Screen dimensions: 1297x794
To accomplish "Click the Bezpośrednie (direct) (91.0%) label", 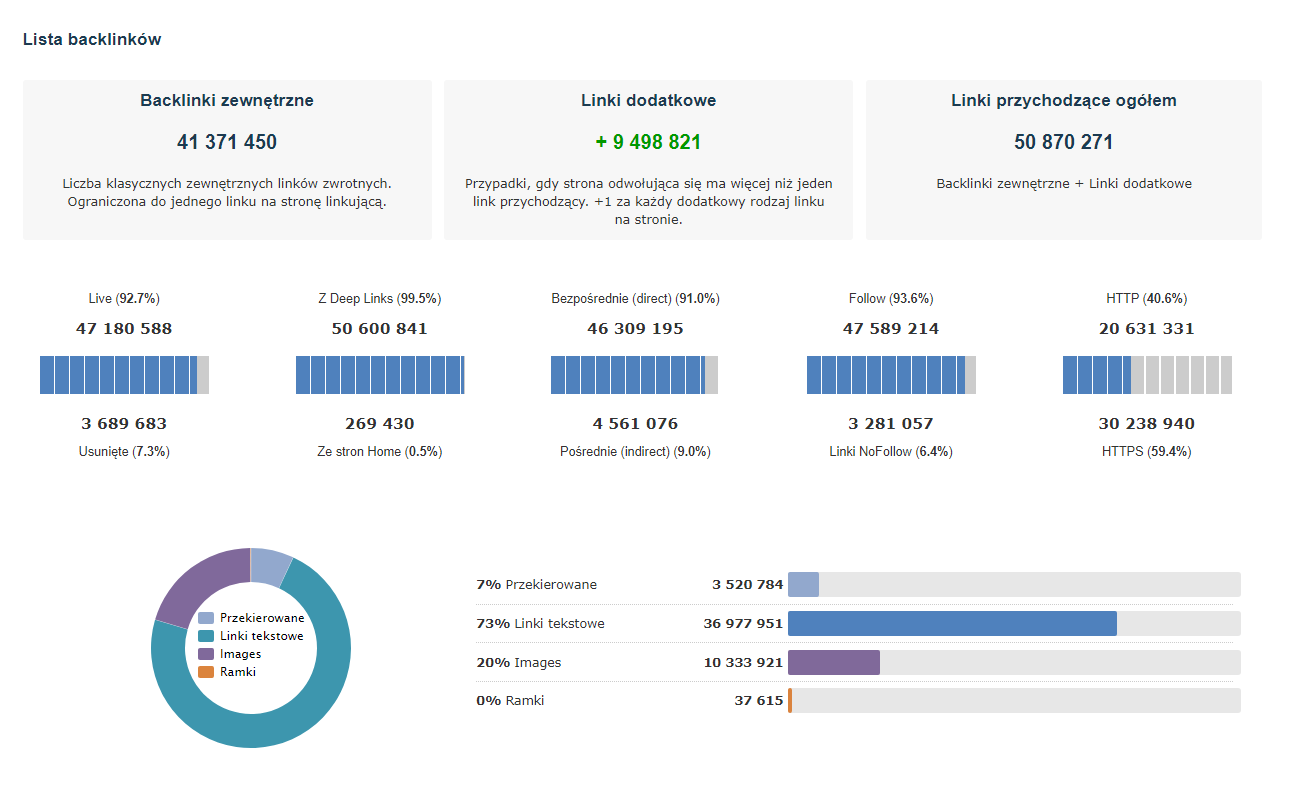I will (x=635, y=299).
